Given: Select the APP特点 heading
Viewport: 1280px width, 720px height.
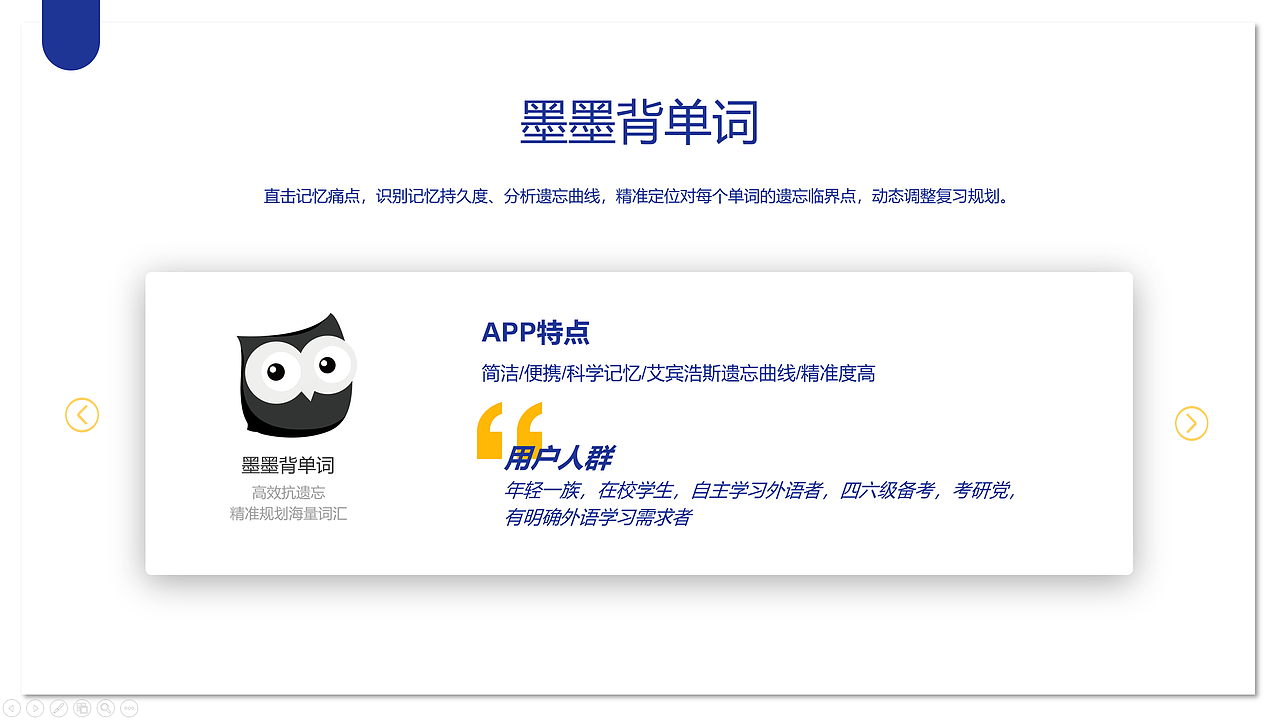Looking at the screenshot, I should pos(534,332).
